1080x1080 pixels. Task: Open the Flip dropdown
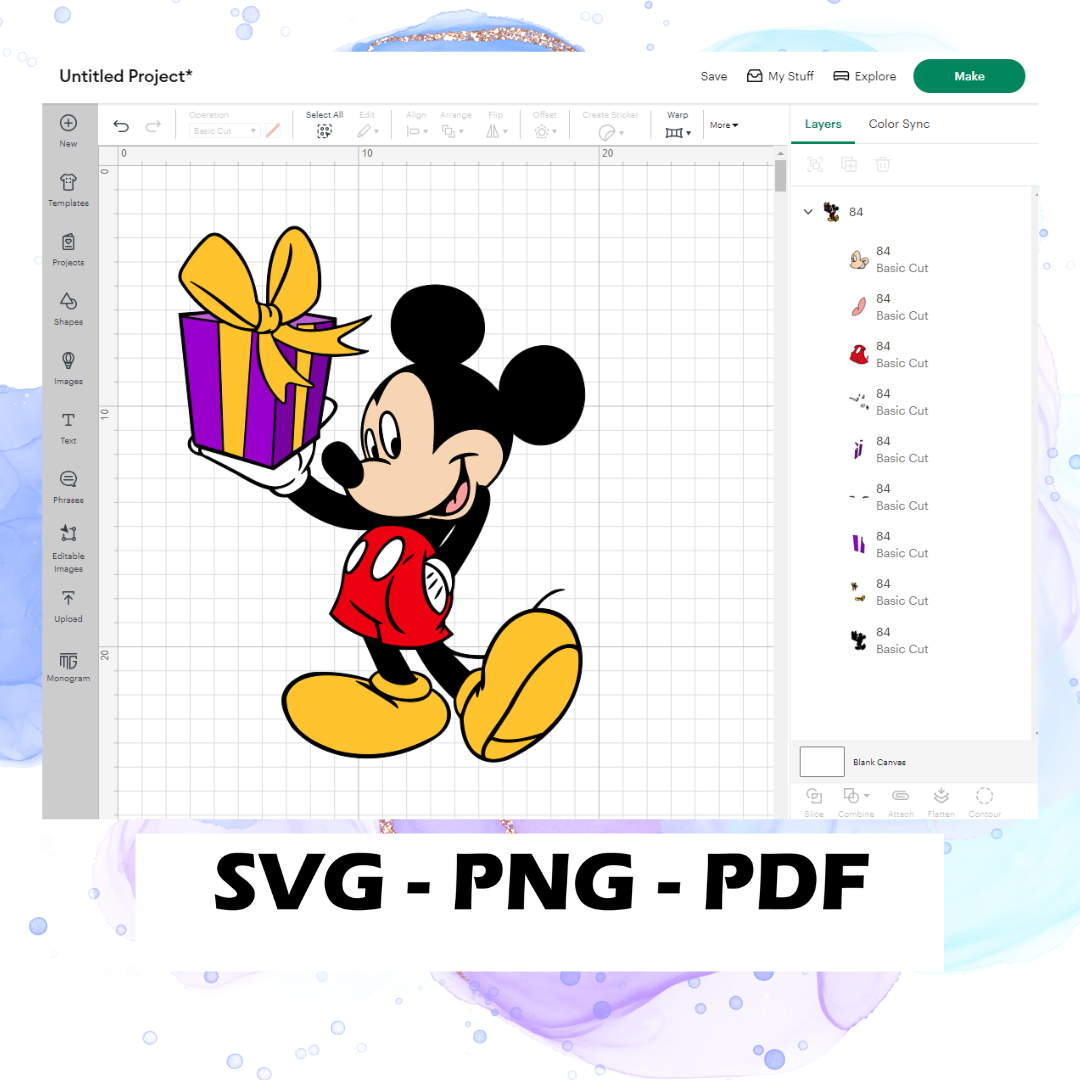pos(497,131)
